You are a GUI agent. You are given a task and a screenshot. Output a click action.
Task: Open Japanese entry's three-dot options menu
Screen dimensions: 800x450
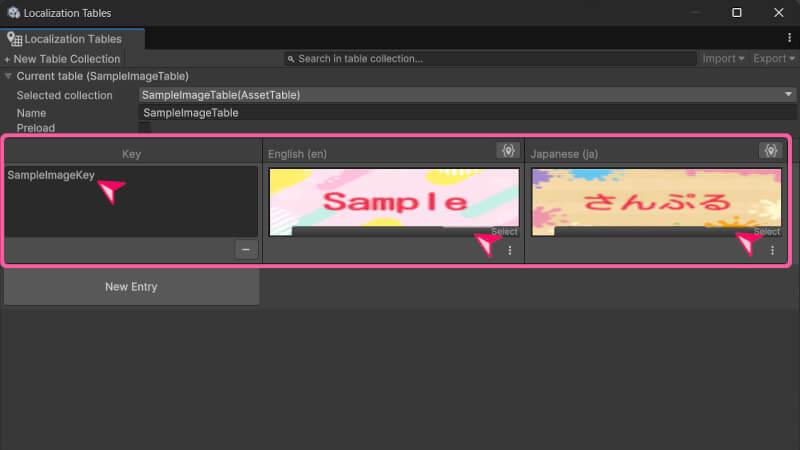click(771, 250)
